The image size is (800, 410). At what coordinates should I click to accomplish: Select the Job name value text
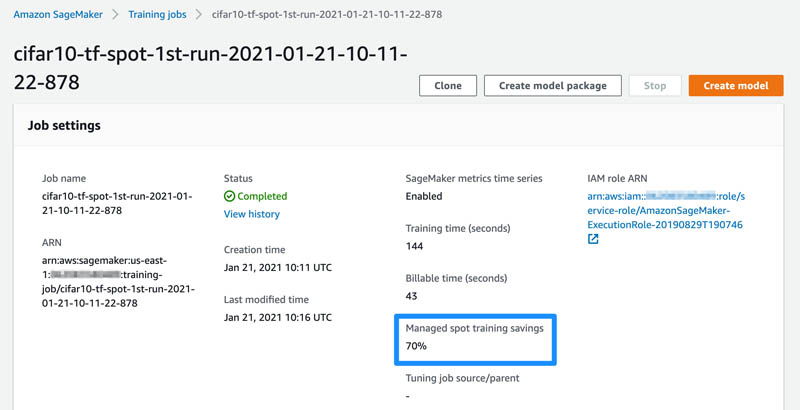click(x=117, y=203)
